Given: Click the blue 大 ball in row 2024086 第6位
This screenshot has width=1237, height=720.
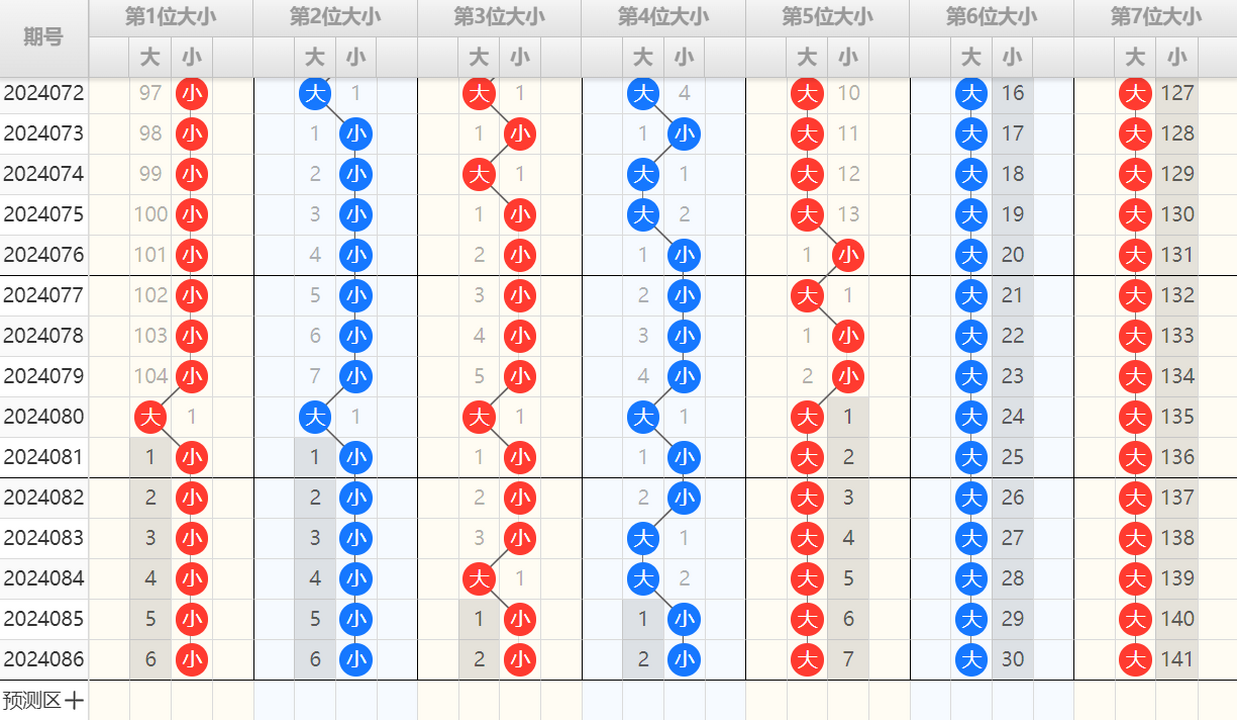Looking at the screenshot, I should [x=971, y=659].
